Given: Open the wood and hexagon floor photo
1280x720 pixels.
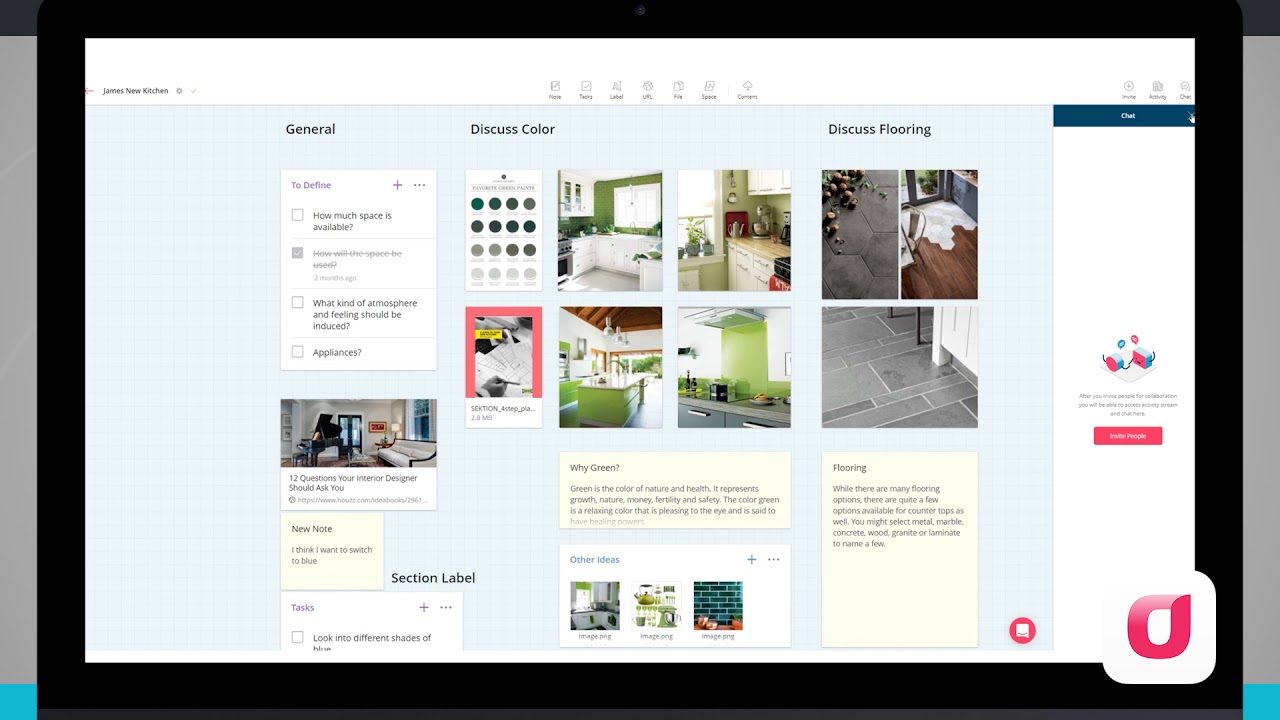Looking at the screenshot, I should [939, 234].
